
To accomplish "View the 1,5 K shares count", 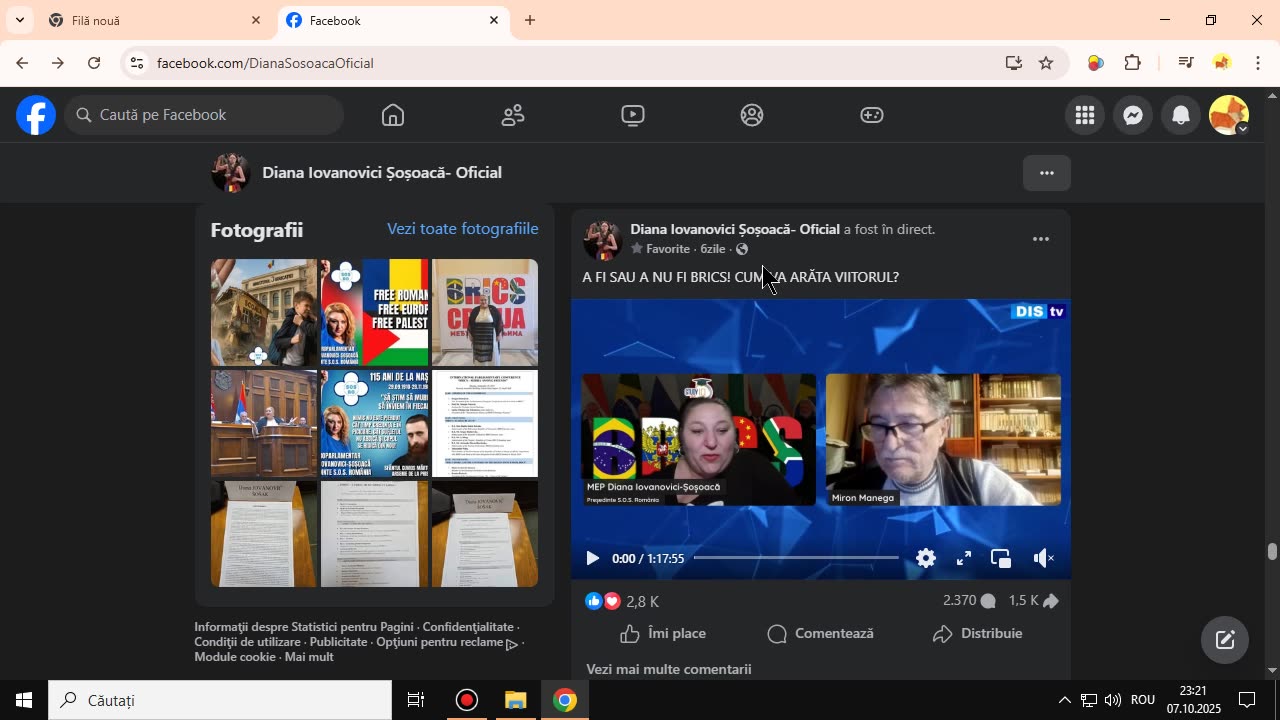I will pos(1033,601).
